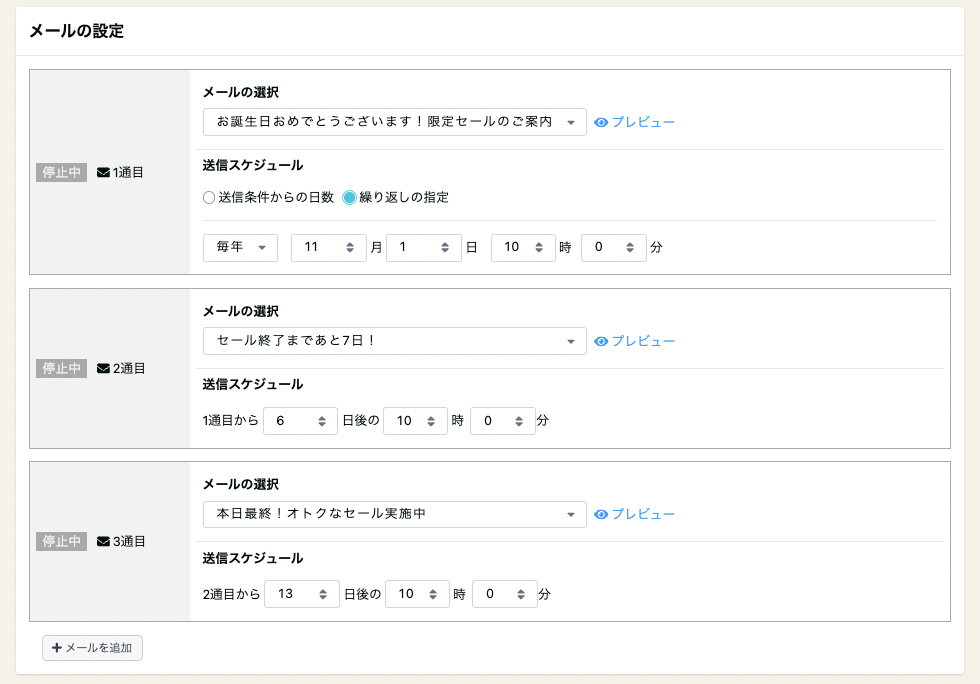Click the envelope icon beside 2通目
Screen dimensions: 980x684
pyautogui.click(x=103, y=368)
